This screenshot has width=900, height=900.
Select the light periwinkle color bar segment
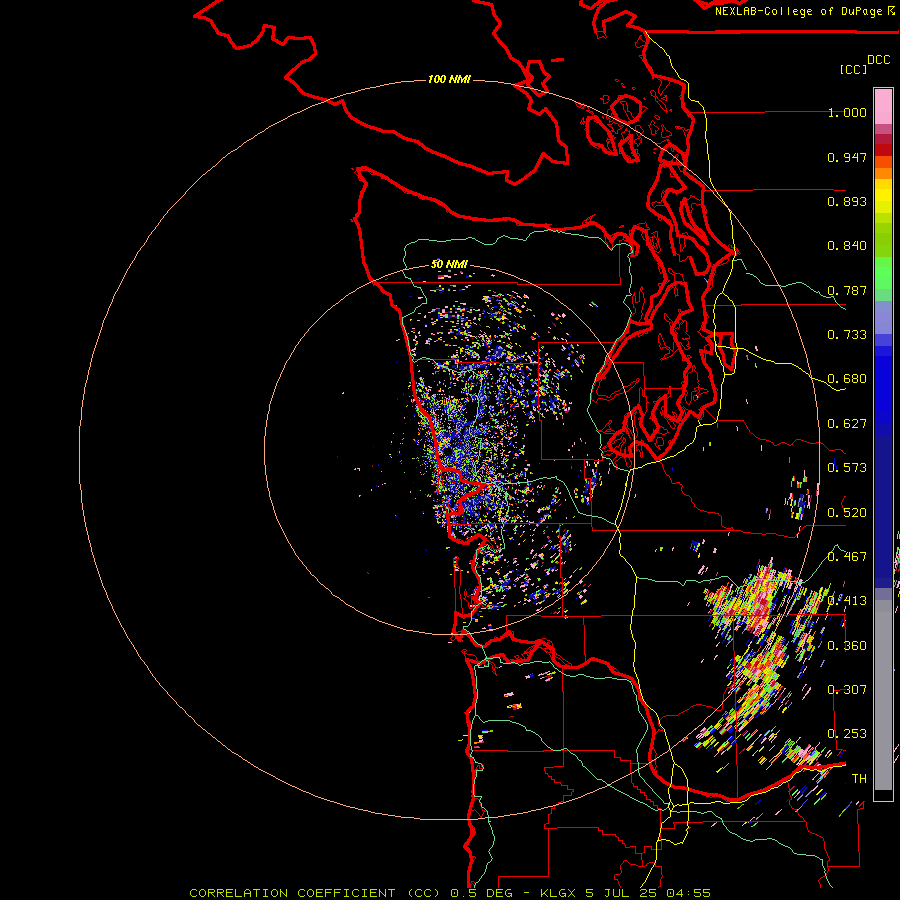tap(883, 317)
